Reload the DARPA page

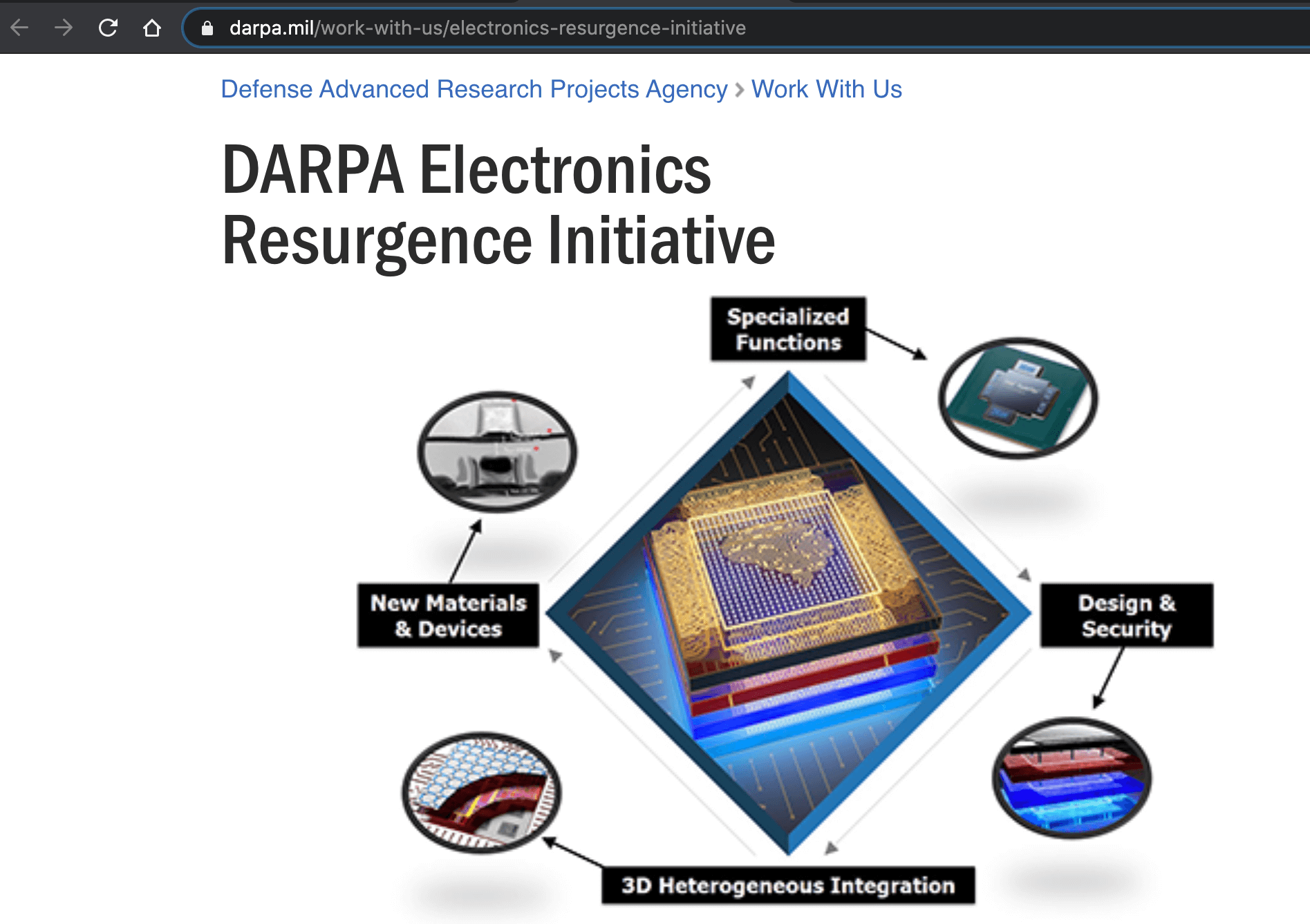(x=109, y=28)
